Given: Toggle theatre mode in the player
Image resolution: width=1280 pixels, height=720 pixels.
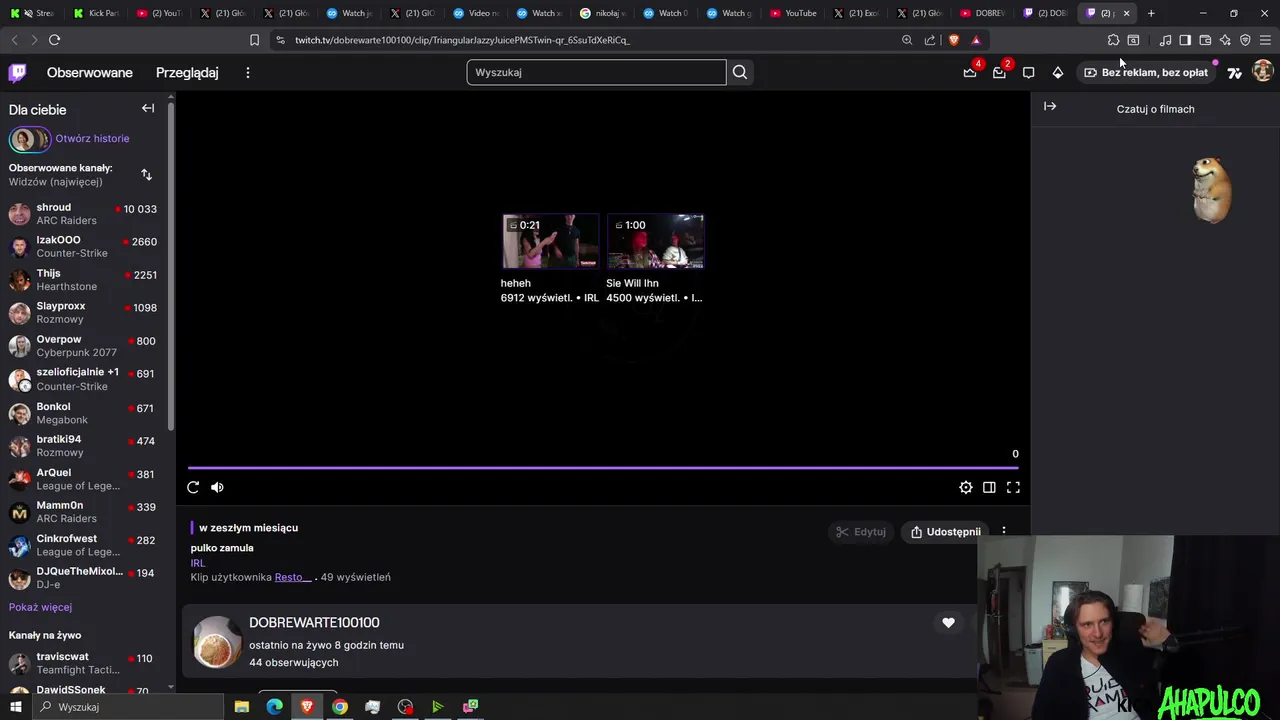Looking at the screenshot, I should coord(989,487).
